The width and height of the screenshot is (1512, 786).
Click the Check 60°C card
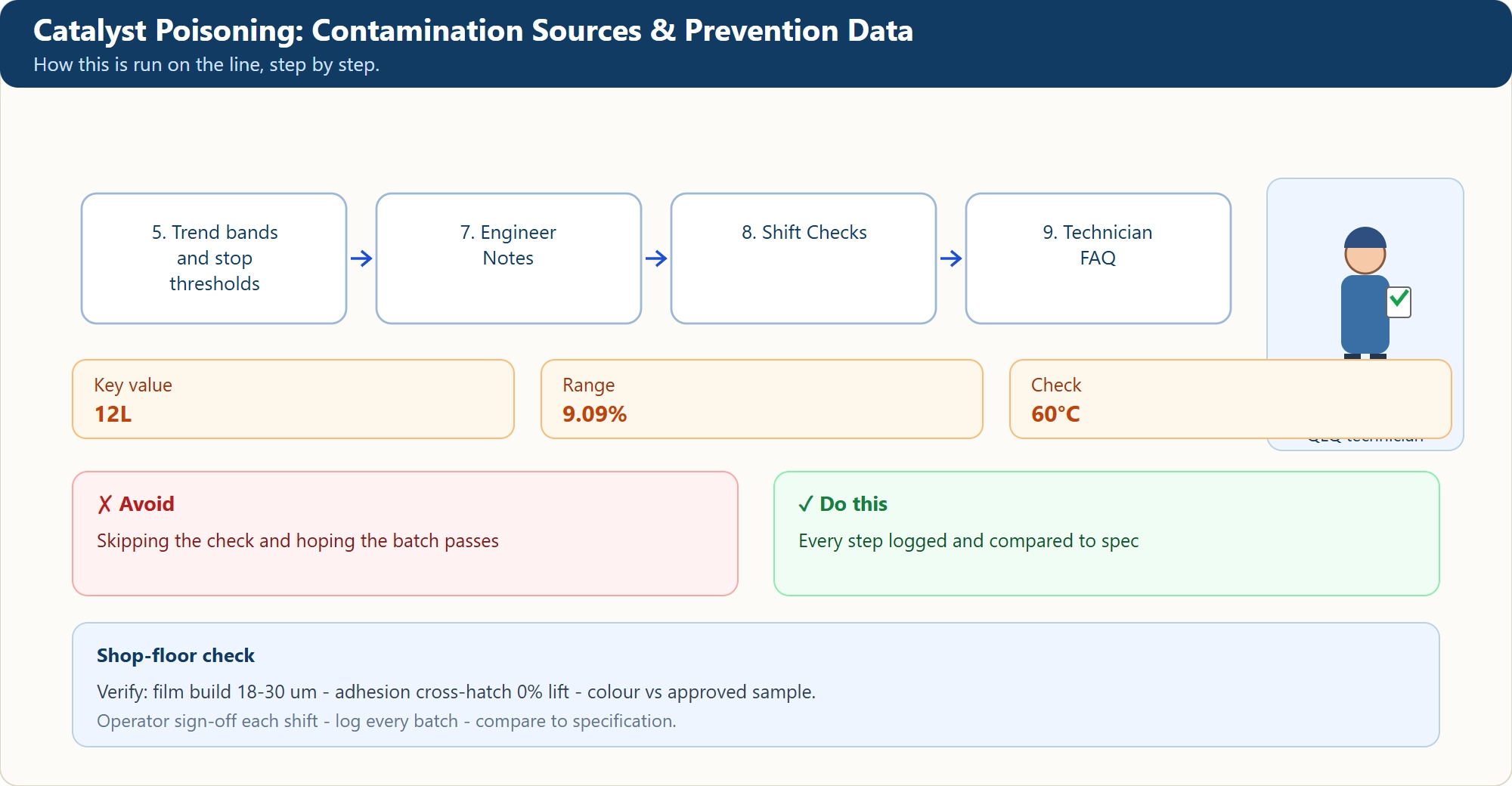click(x=1231, y=399)
